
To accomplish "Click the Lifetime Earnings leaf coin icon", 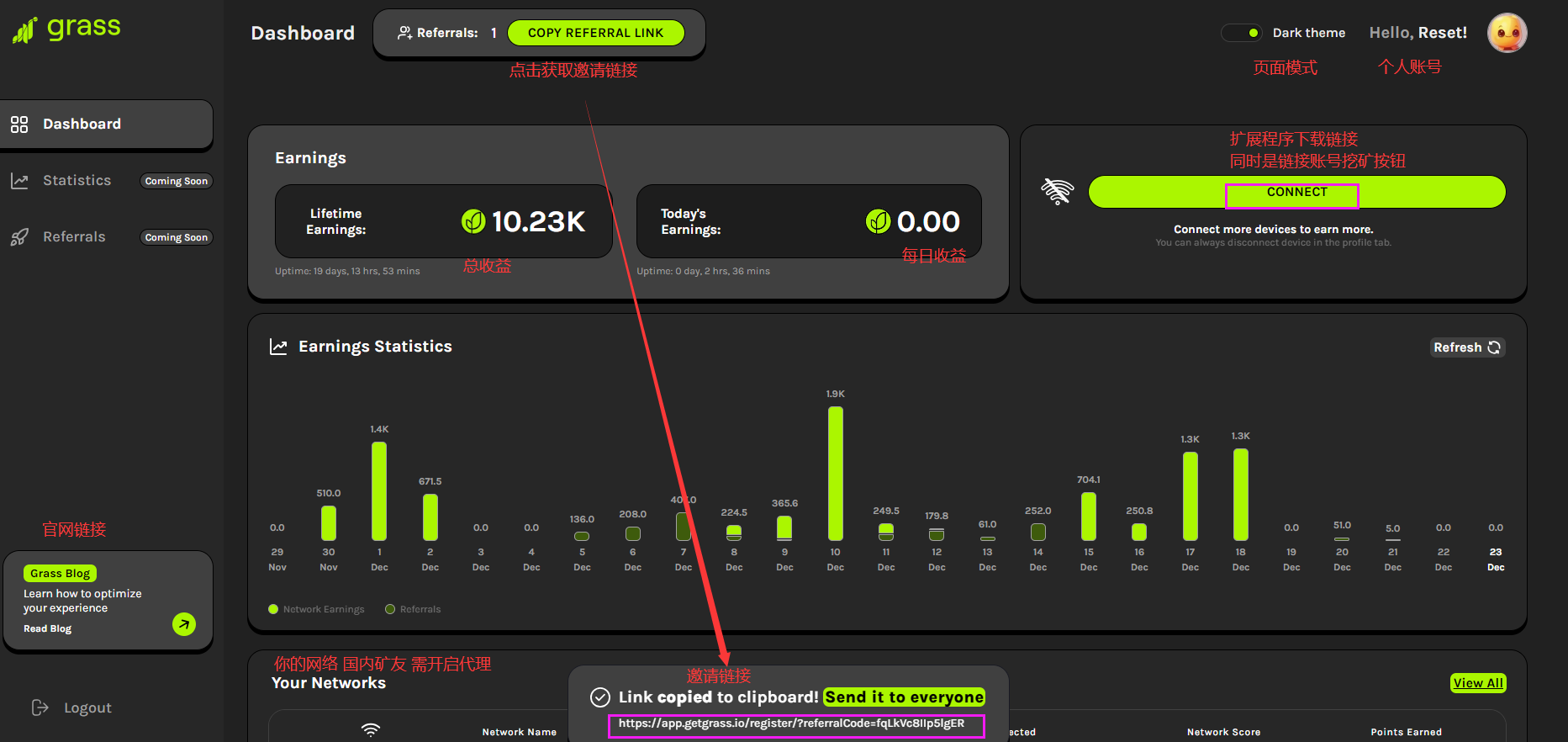I will click(473, 221).
